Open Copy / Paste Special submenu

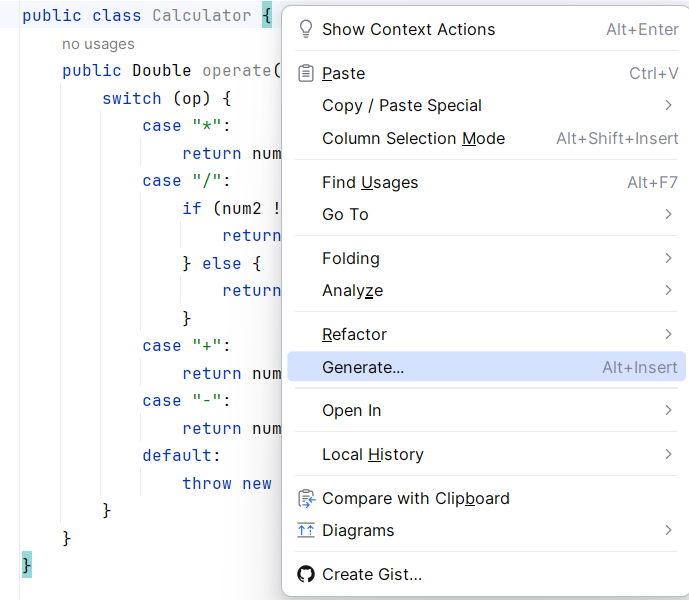[x=486, y=105]
